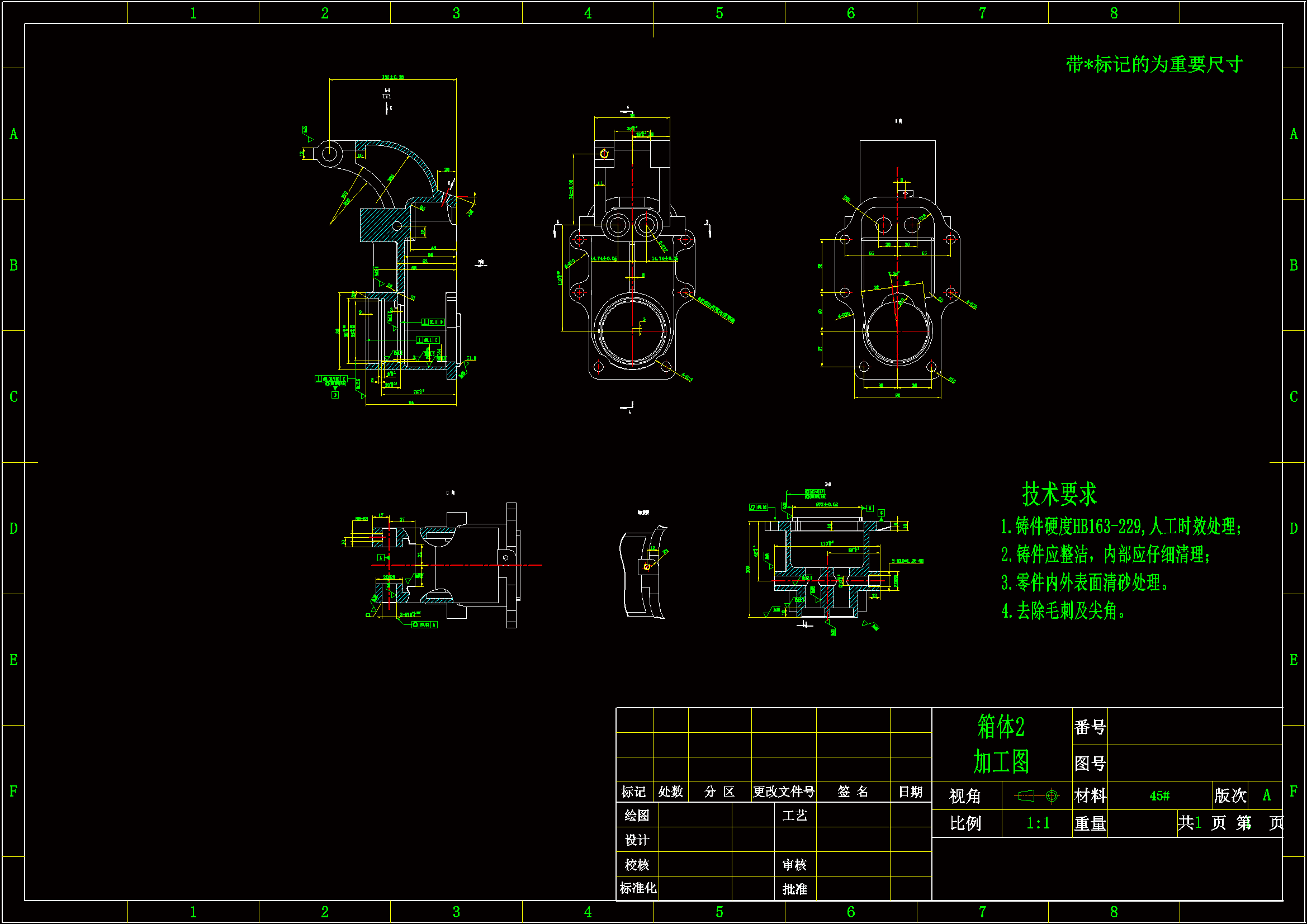Click the 加工图 drawing name text

1001,762
